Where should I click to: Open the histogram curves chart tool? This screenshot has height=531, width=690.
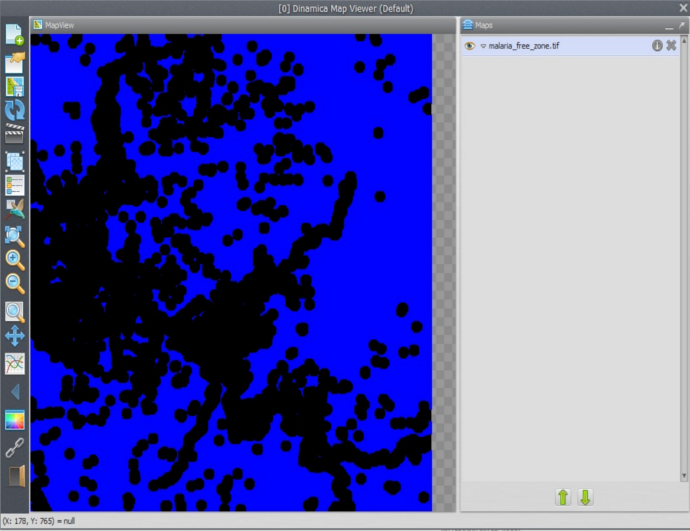click(15, 362)
